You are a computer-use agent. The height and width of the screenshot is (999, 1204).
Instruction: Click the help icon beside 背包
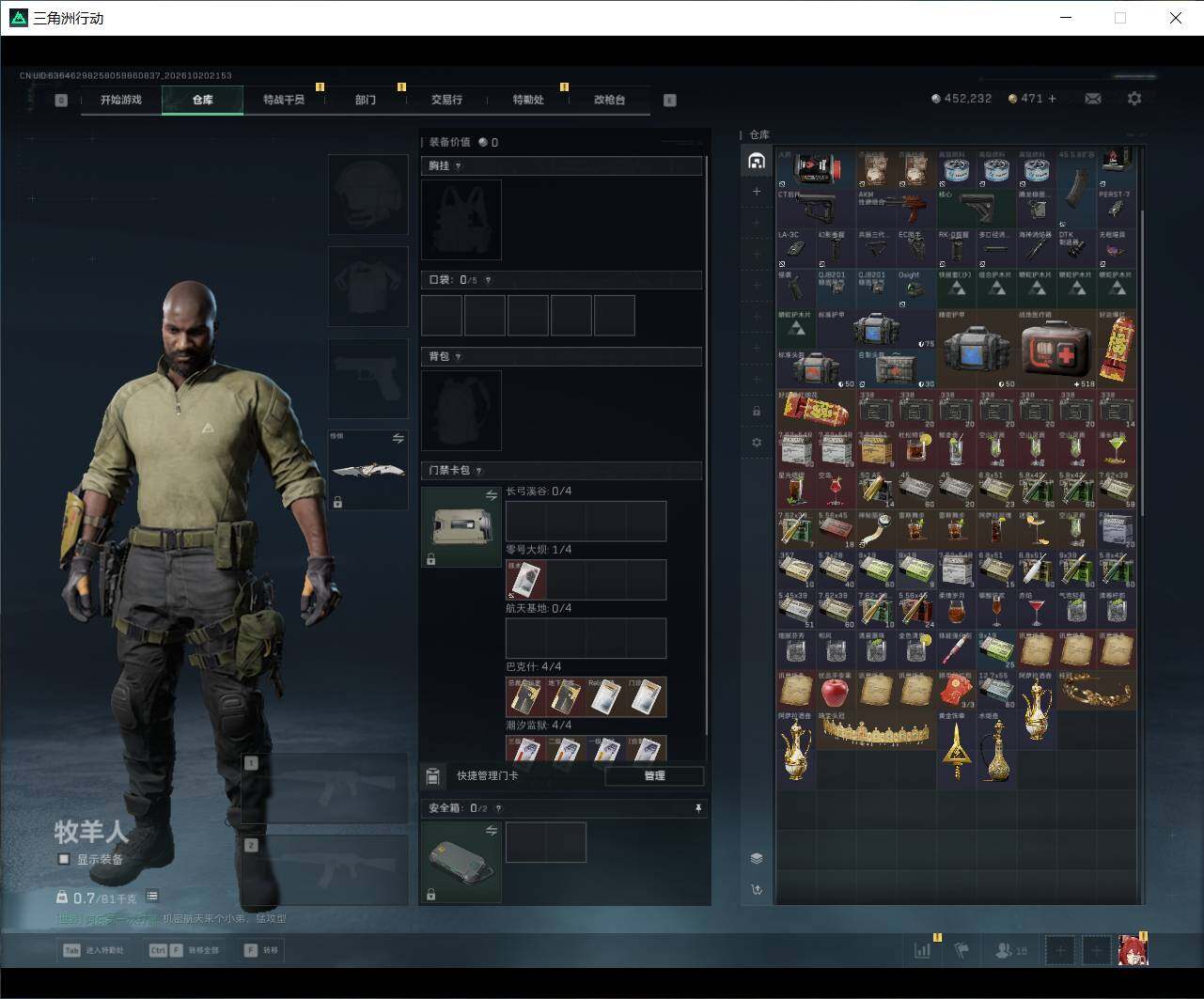[x=458, y=357]
